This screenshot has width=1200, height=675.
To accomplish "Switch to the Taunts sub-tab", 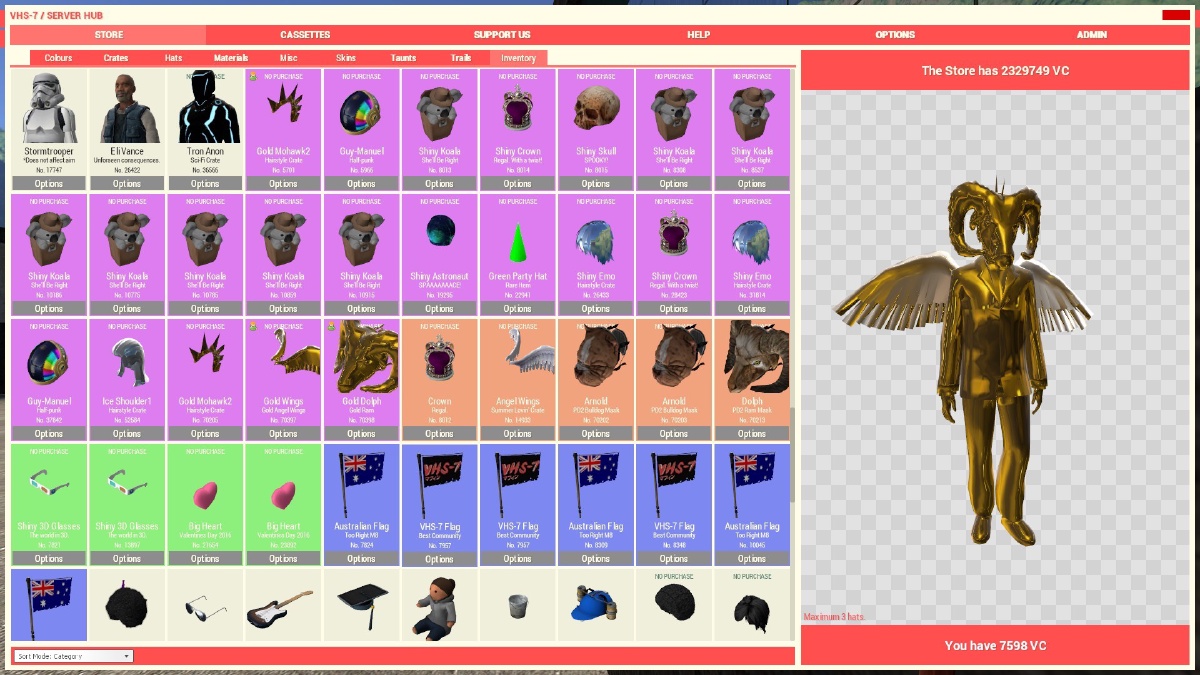I will coord(404,57).
